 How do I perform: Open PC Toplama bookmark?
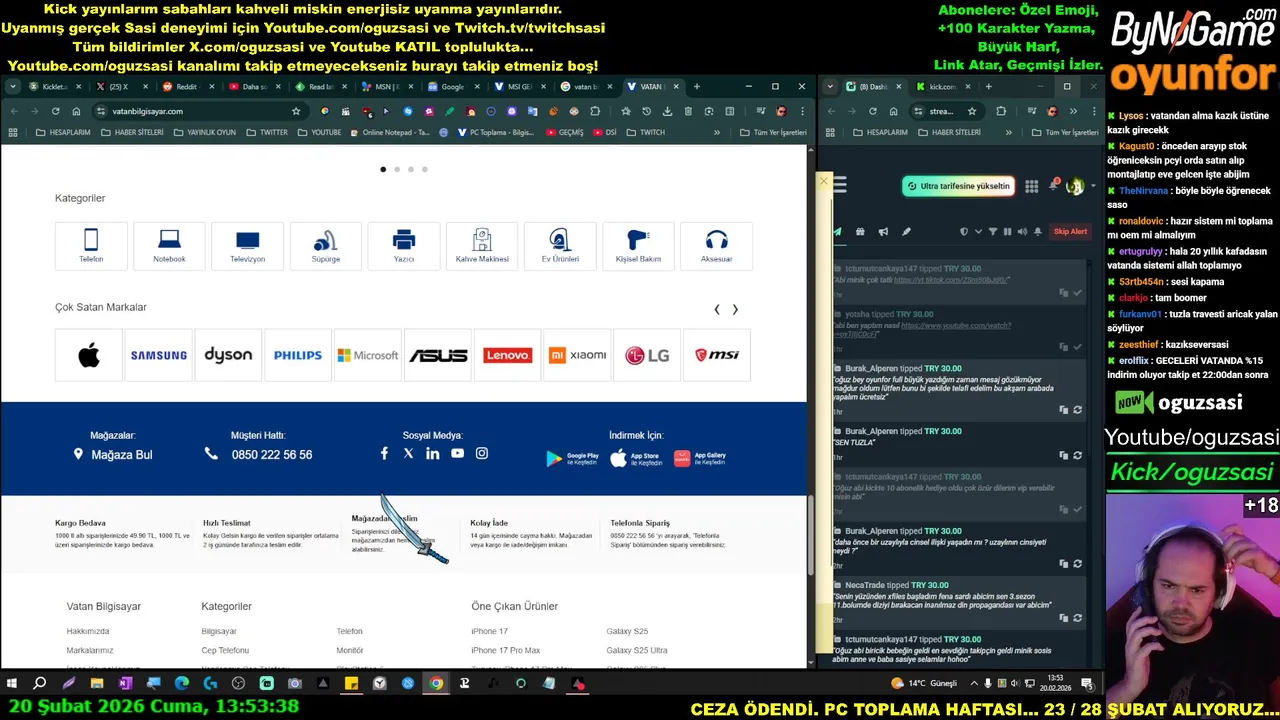(495, 132)
